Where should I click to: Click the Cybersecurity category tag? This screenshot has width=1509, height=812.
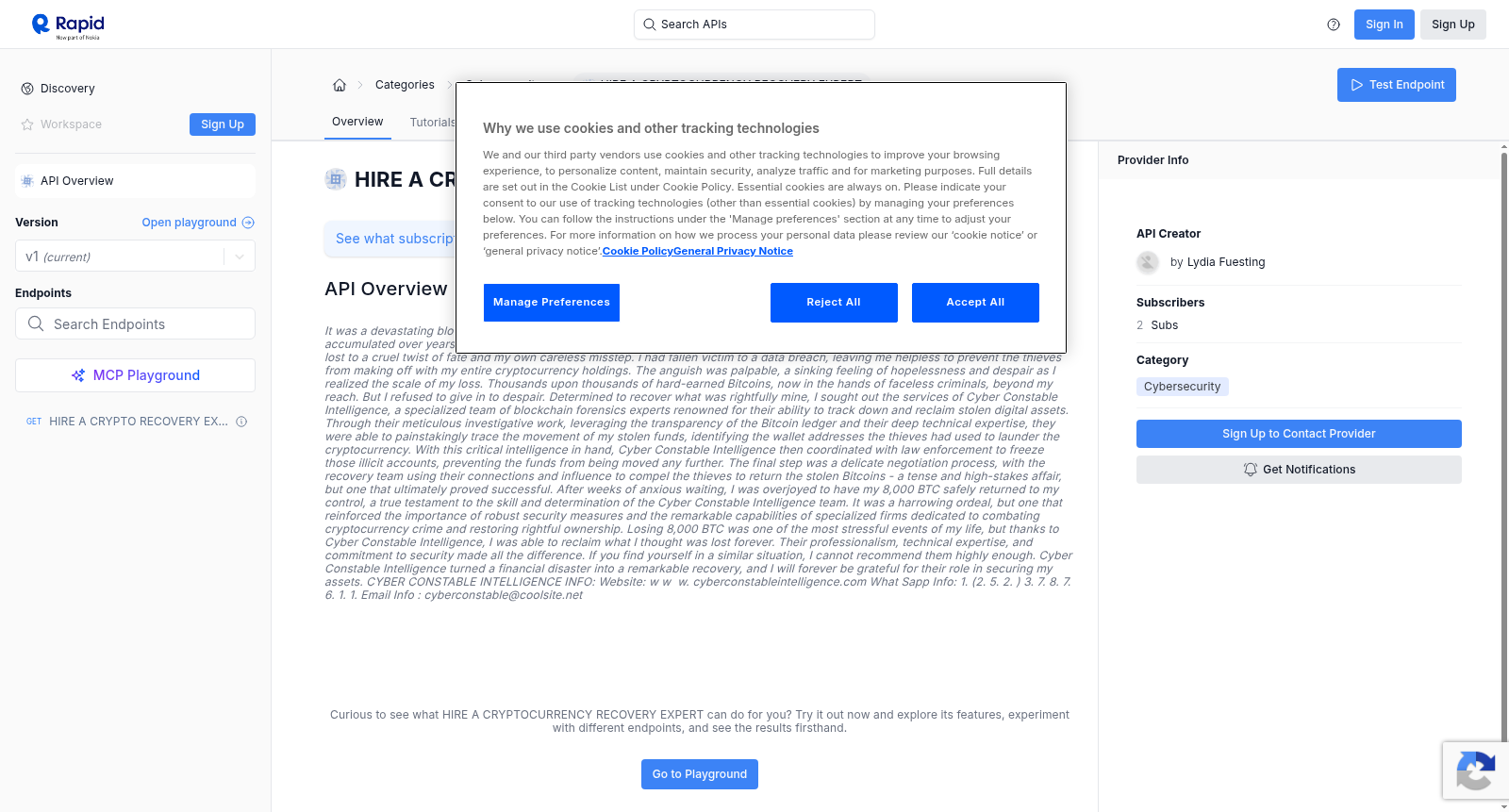click(x=1183, y=387)
